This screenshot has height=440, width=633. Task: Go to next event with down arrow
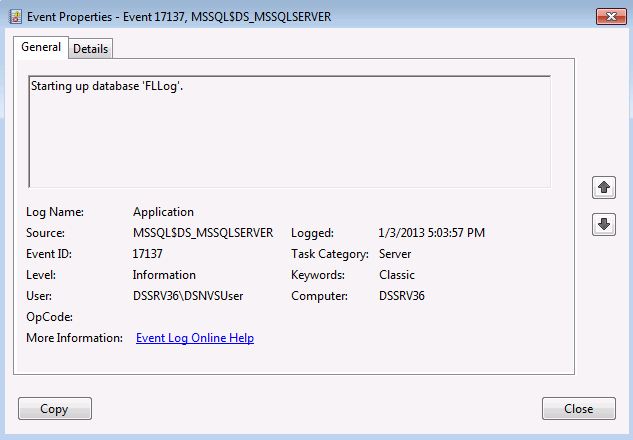click(x=603, y=224)
